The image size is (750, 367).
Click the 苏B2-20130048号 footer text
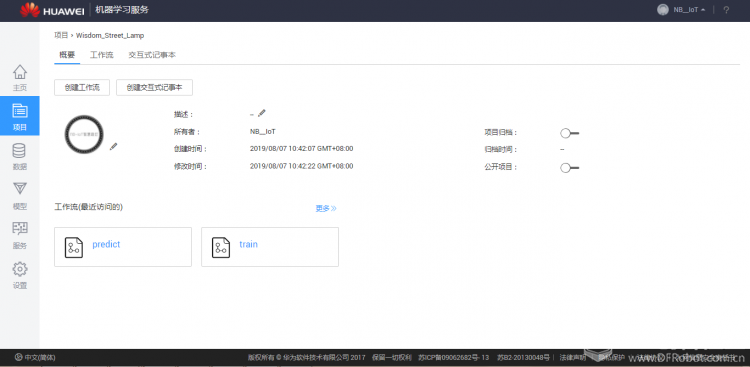pyautogui.click(x=523, y=357)
